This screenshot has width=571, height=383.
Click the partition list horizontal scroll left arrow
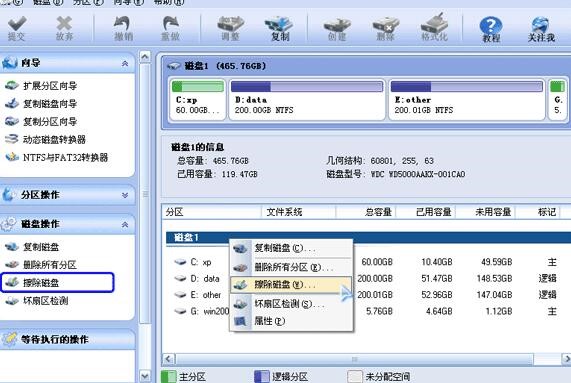(x=168, y=359)
